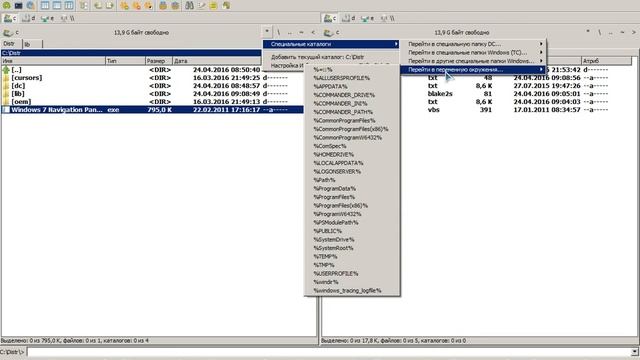
Task: Choose %PUBLIC% variable
Action: (352, 231)
